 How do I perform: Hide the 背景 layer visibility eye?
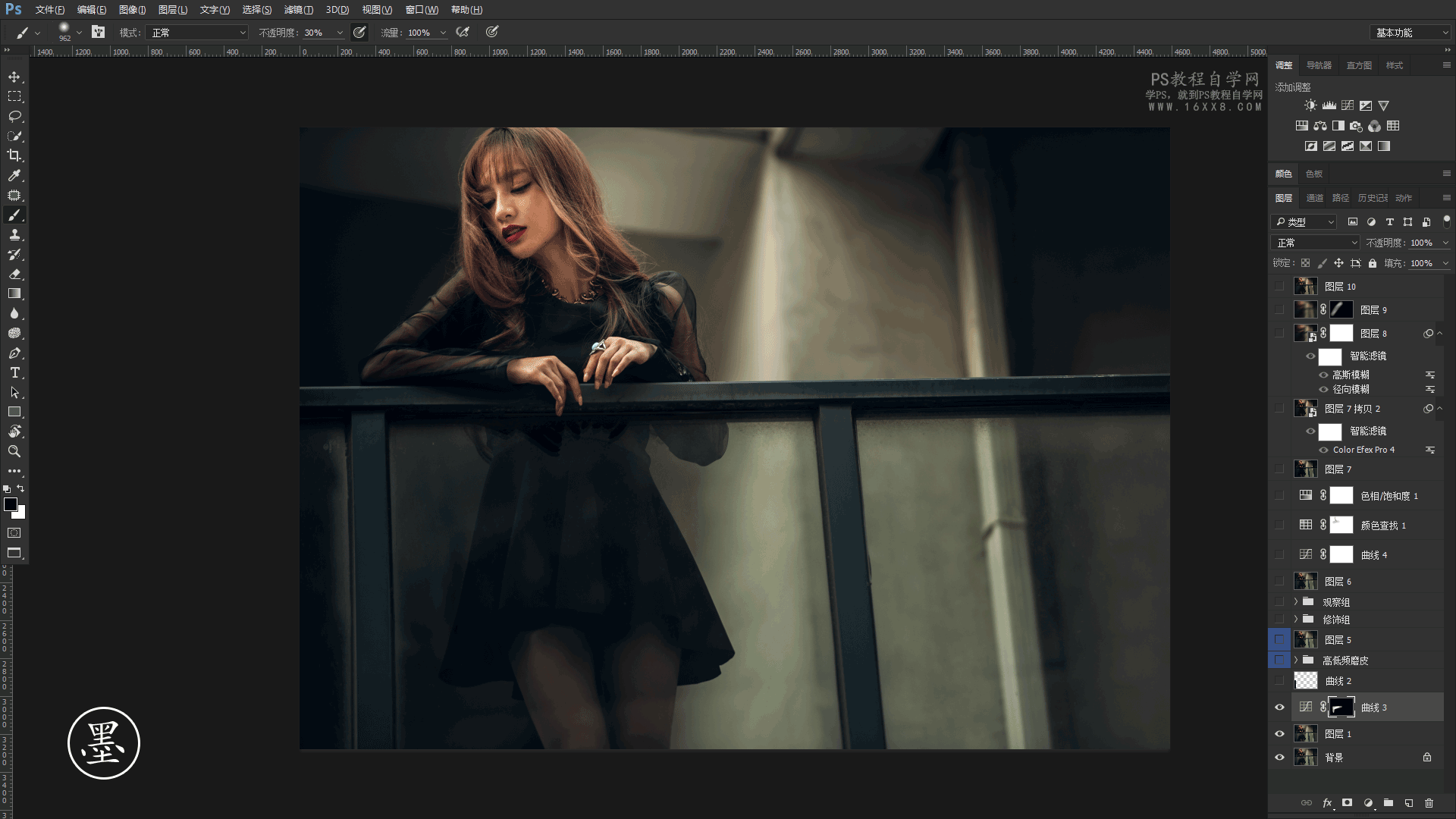[x=1279, y=758]
